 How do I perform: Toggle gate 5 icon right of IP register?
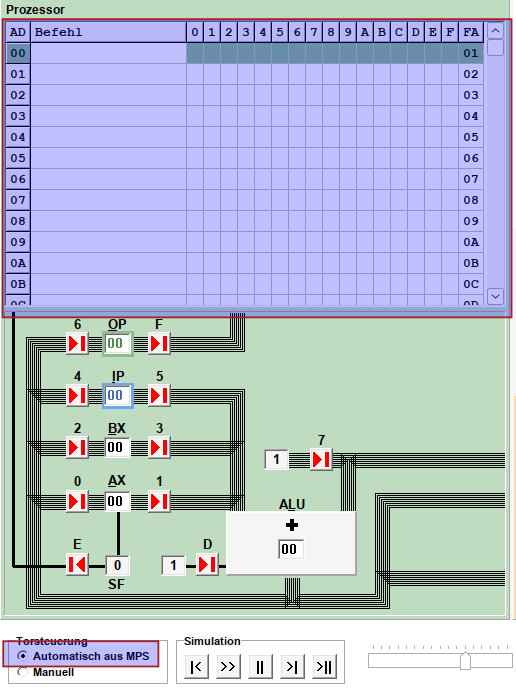(x=159, y=395)
